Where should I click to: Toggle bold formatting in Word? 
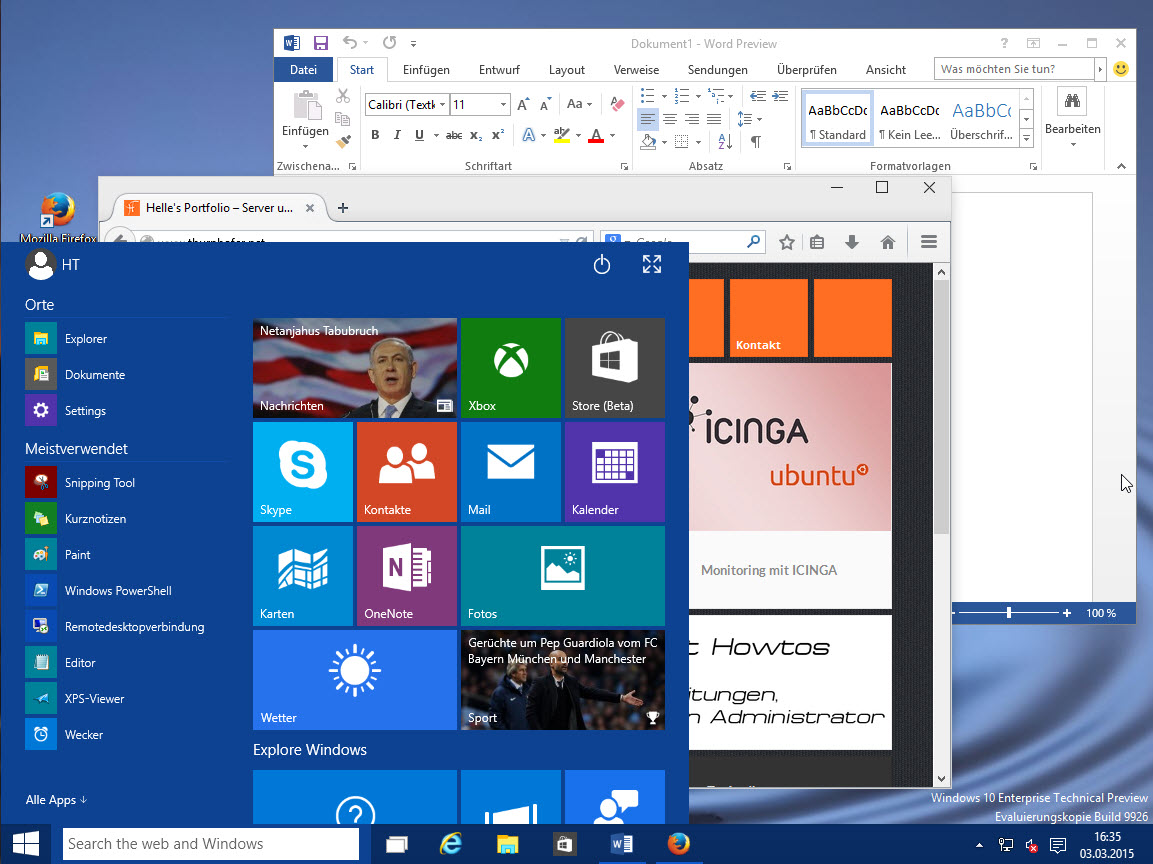click(x=375, y=135)
